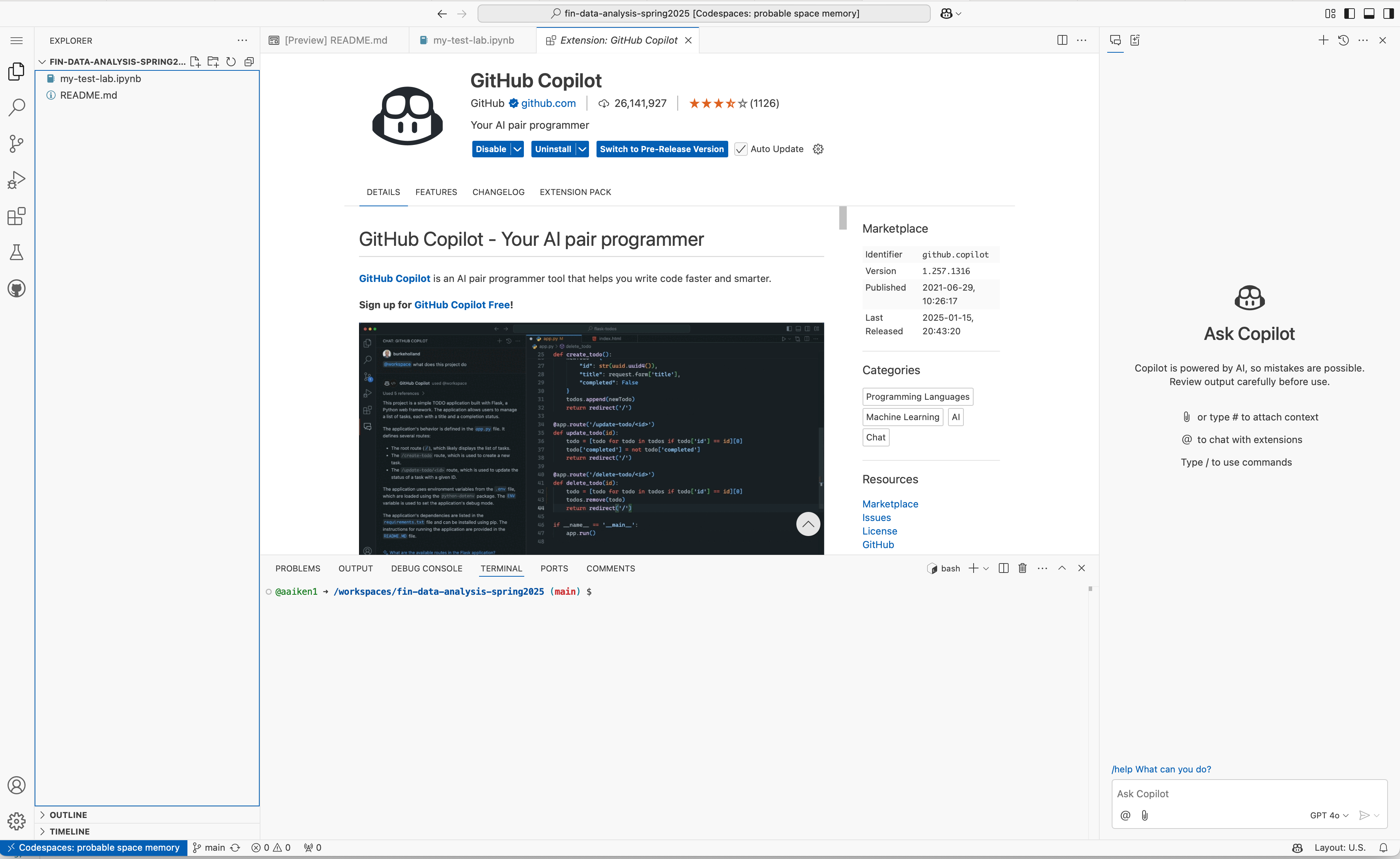Screen dimensions: 1400x859
Task: Open the GitHub Copilot Free link
Action: click(462, 305)
